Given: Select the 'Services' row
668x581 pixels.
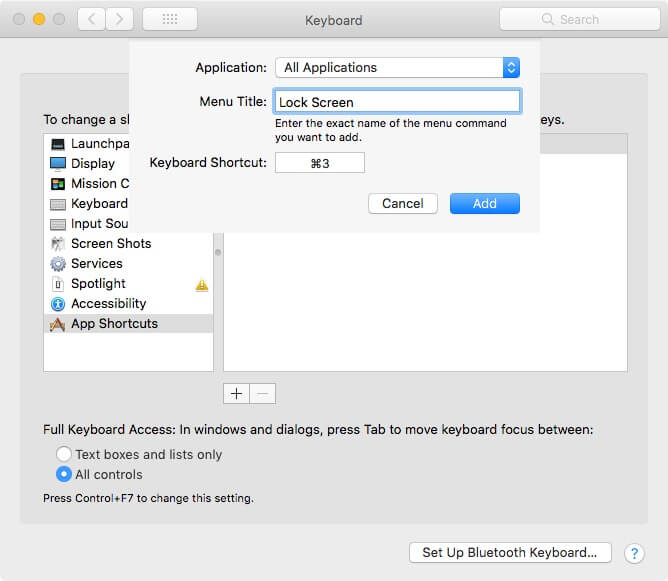Looking at the screenshot, I should click(128, 264).
